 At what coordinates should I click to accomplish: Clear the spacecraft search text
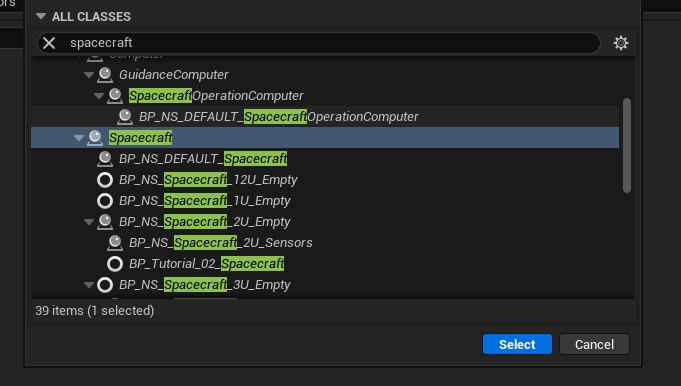click(49, 43)
